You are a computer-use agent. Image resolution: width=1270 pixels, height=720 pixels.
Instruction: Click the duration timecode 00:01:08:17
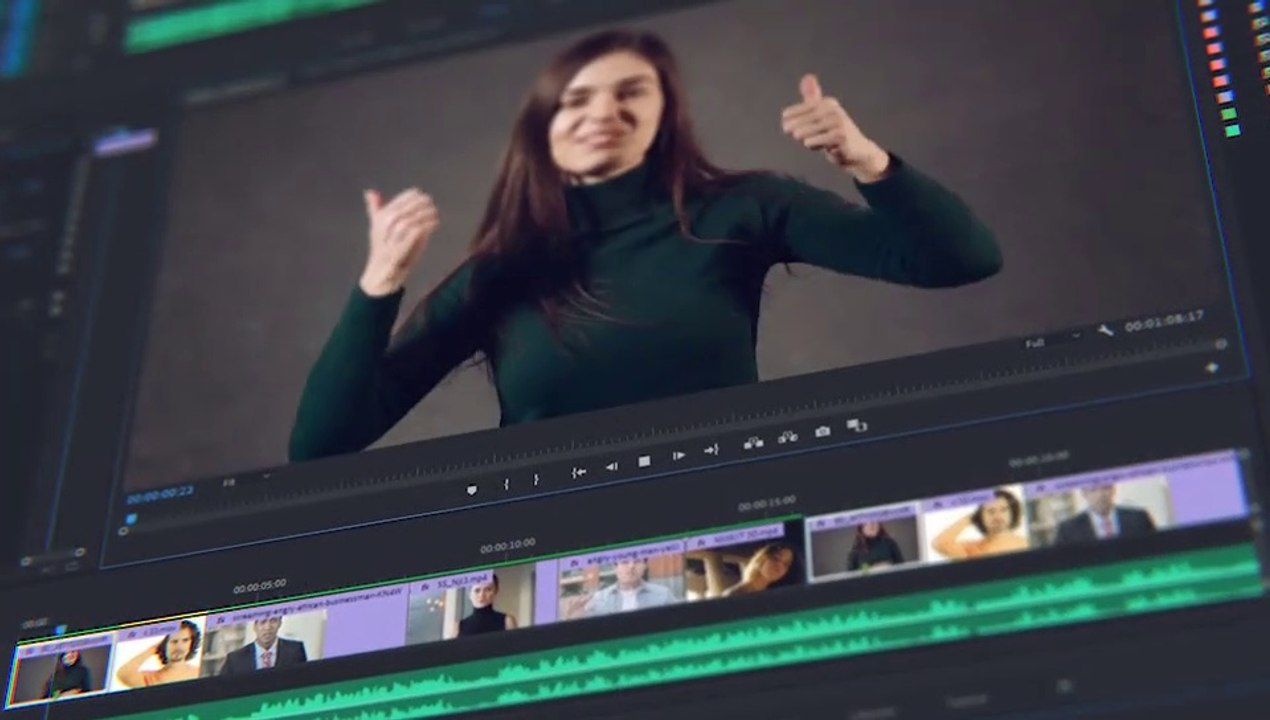point(1164,322)
